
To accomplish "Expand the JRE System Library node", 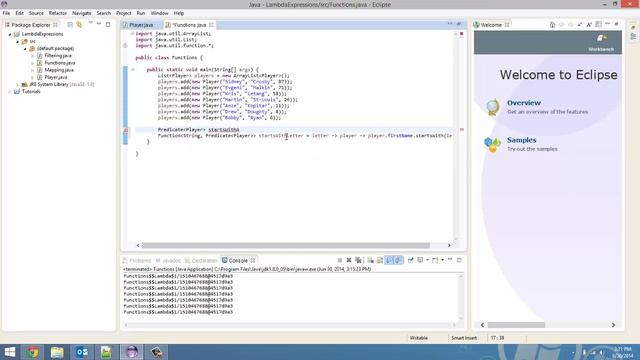I will pyautogui.click(x=18, y=84).
